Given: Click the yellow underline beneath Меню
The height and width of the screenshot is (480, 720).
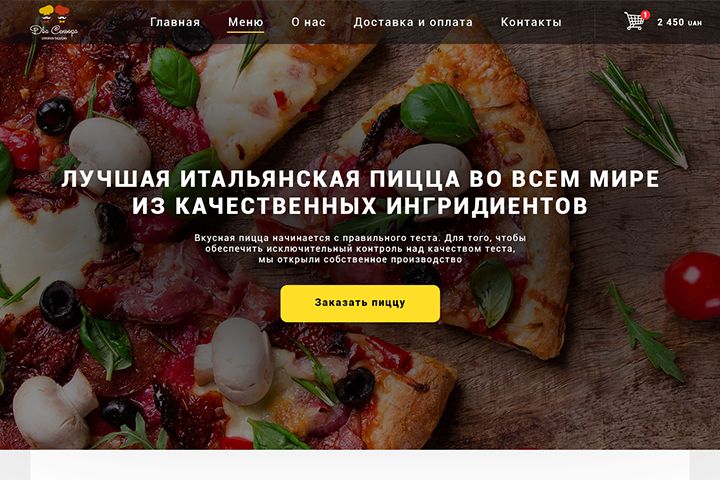Looking at the screenshot, I should (x=246, y=32).
